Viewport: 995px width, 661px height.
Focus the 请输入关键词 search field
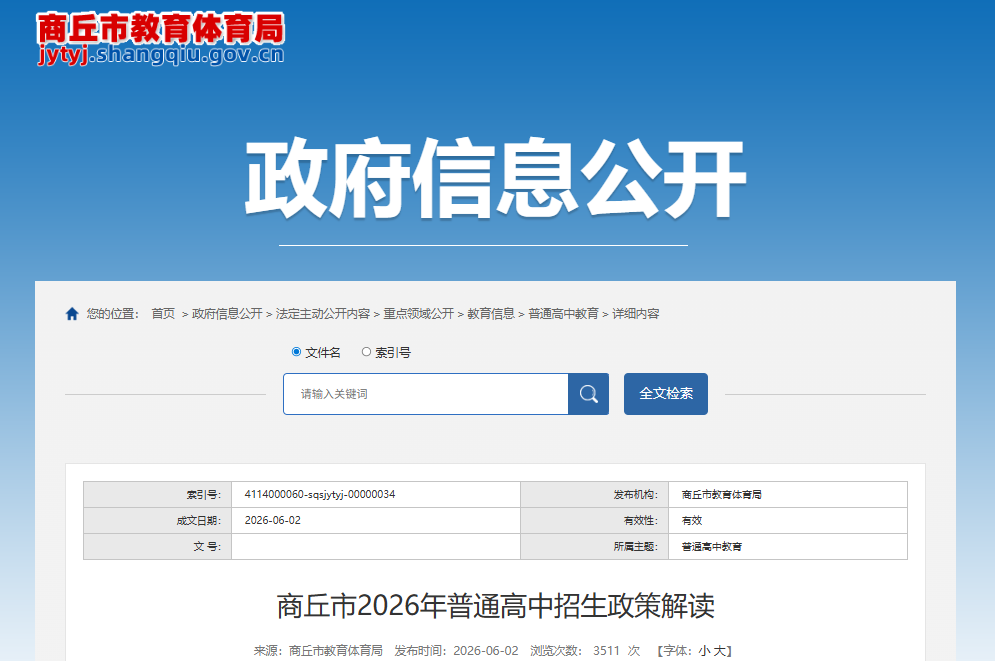coord(426,394)
